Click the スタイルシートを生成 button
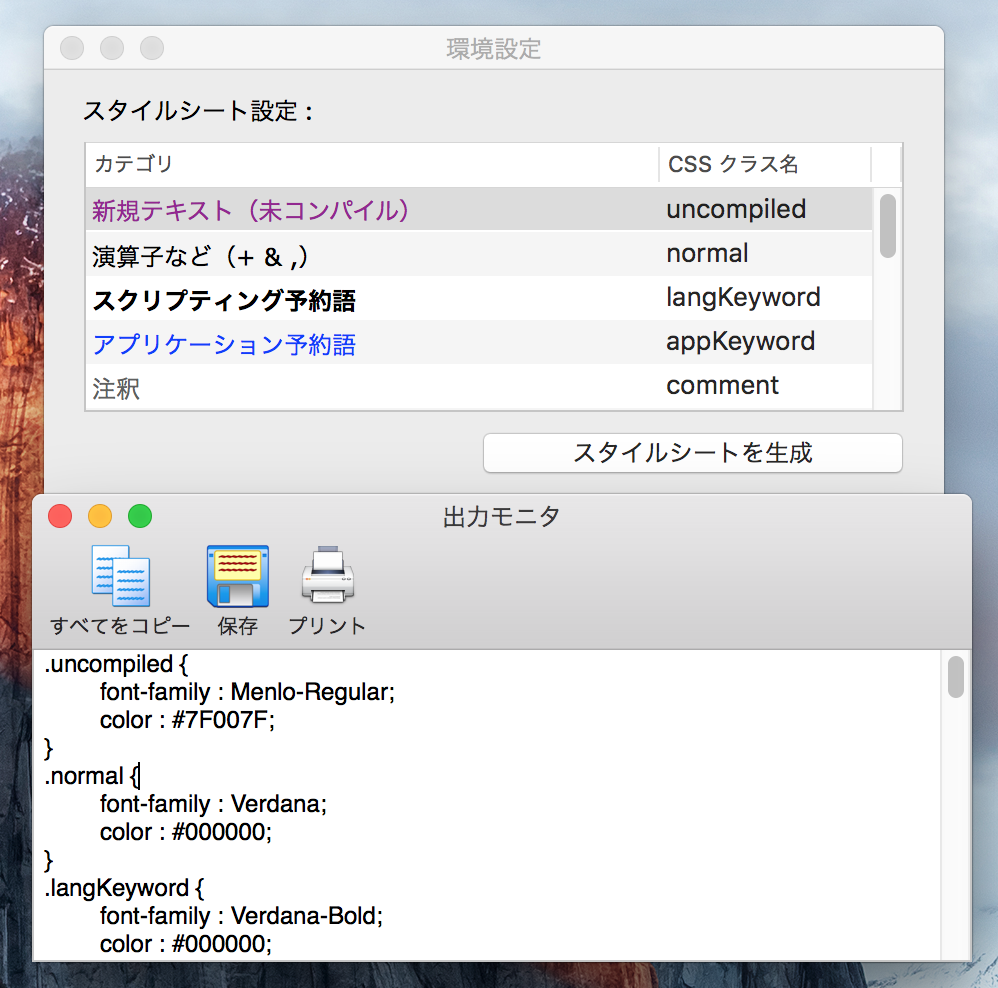This screenshot has width=998, height=988. [692, 453]
